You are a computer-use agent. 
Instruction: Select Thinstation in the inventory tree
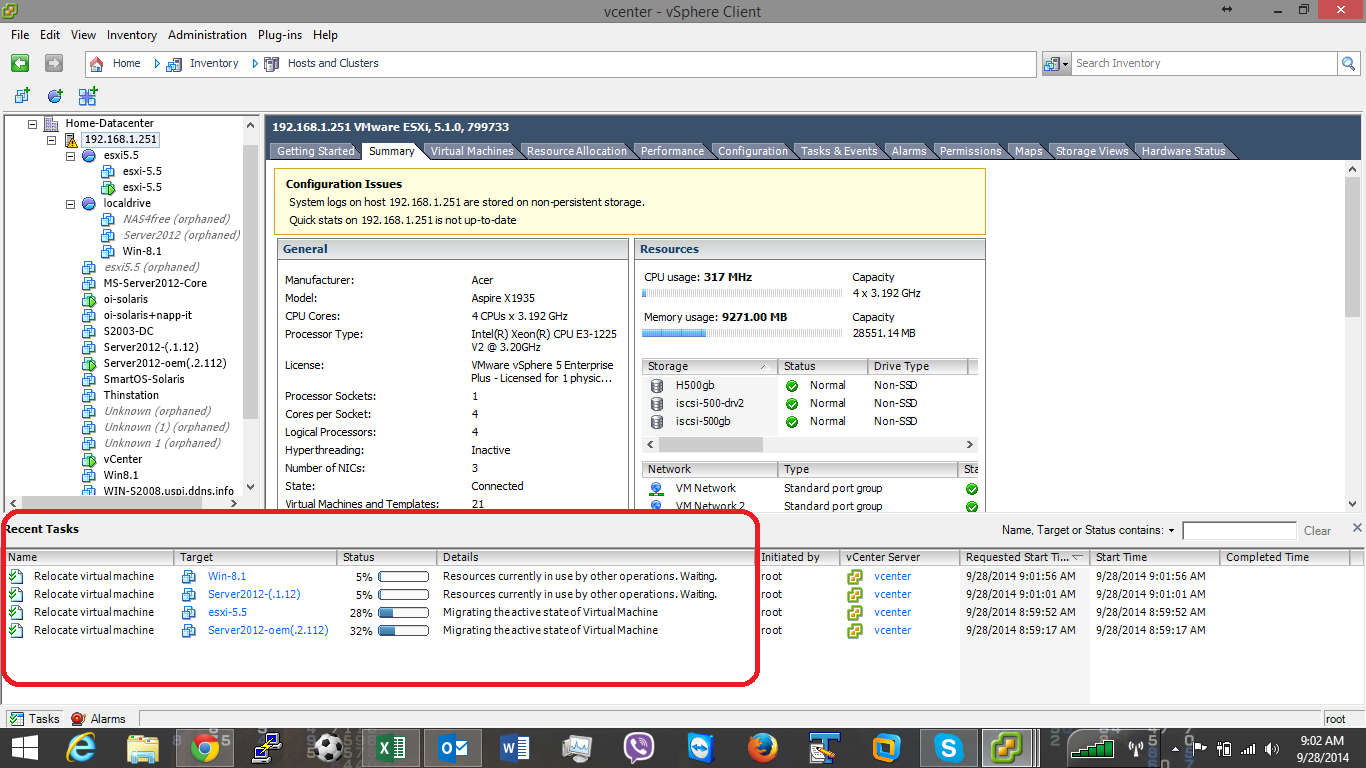click(x=131, y=395)
